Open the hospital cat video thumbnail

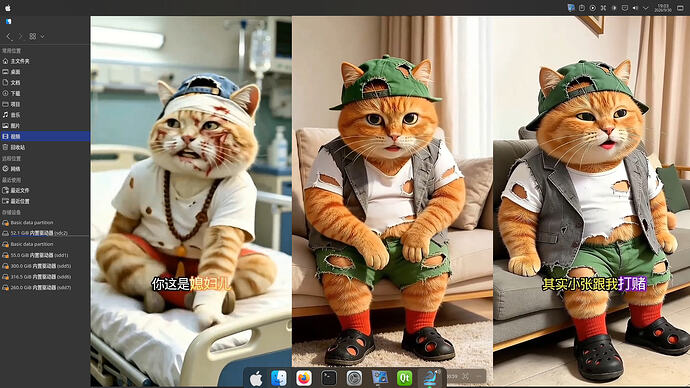point(191,201)
